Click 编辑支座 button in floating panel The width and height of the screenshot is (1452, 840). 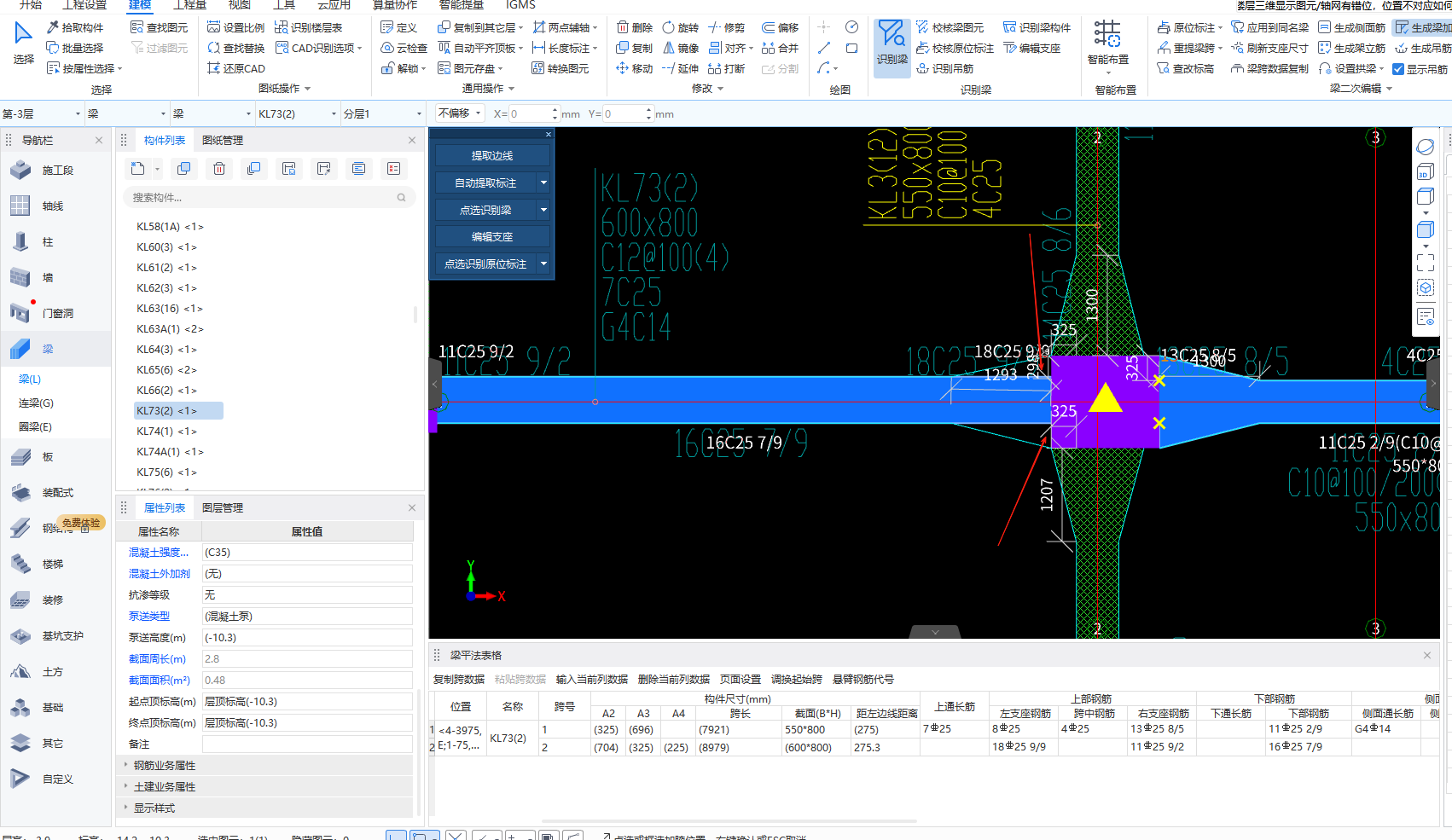point(492,236)
